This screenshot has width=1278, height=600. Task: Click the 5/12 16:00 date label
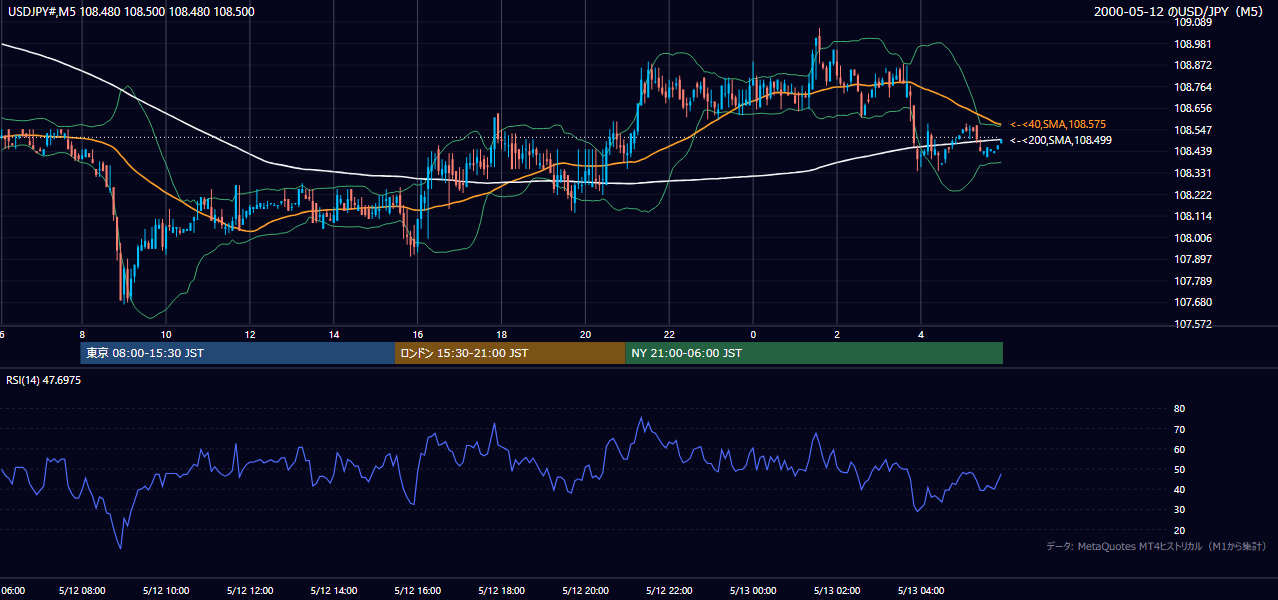click(x=418, y=591)
